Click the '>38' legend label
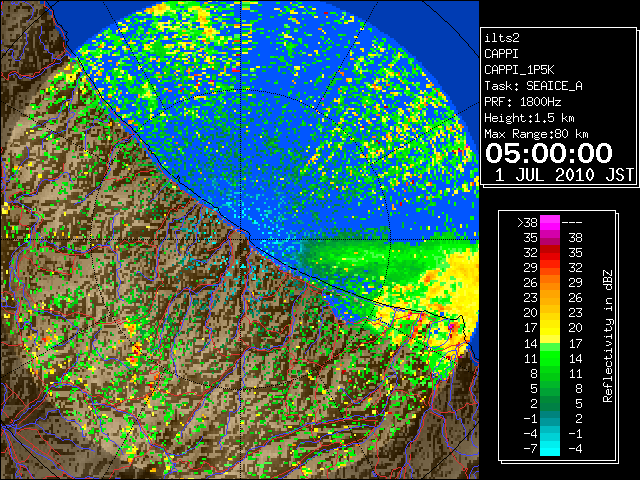The image size is (640, 480). pos(527,222)
